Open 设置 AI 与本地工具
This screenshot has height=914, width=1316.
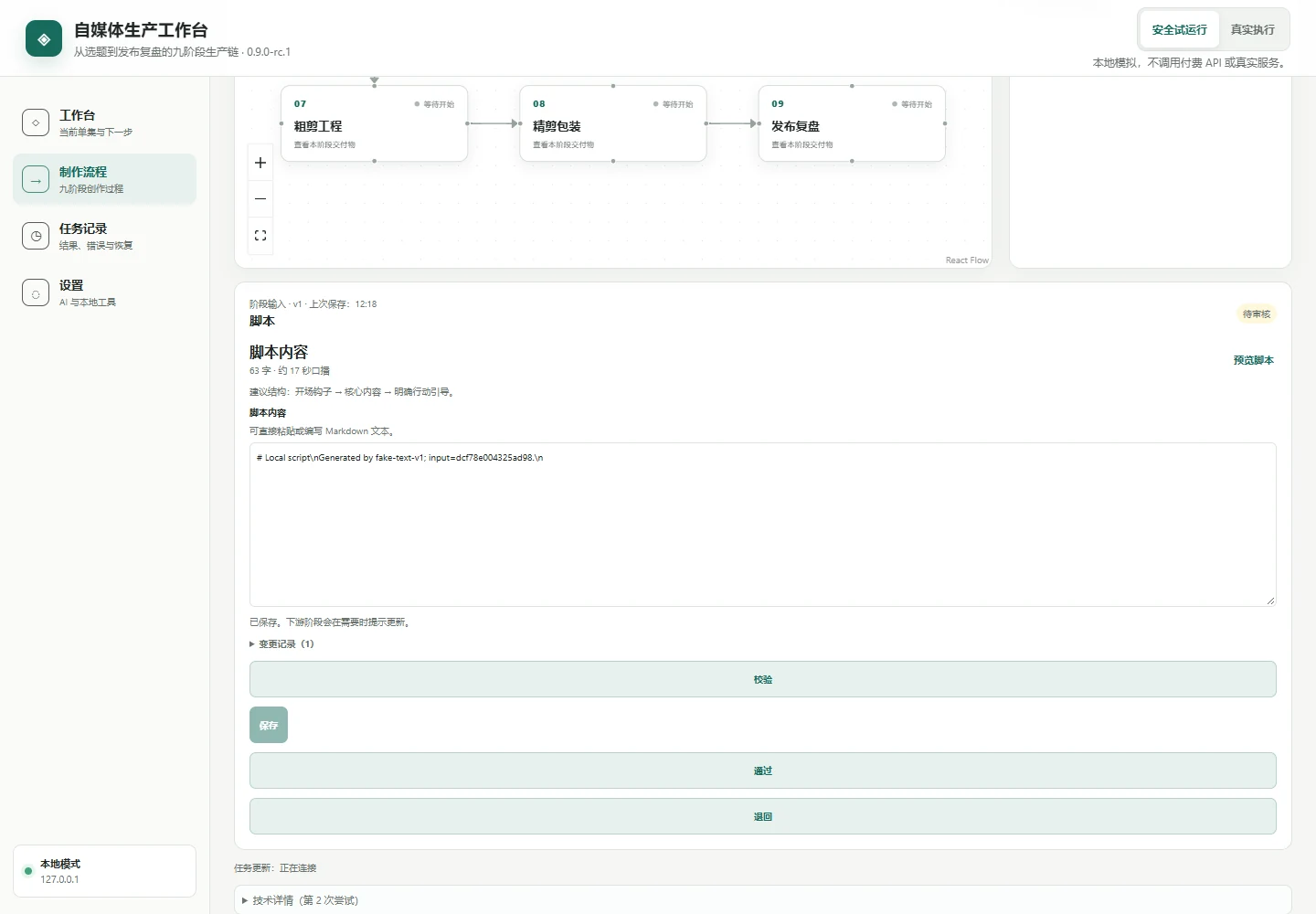104,292
